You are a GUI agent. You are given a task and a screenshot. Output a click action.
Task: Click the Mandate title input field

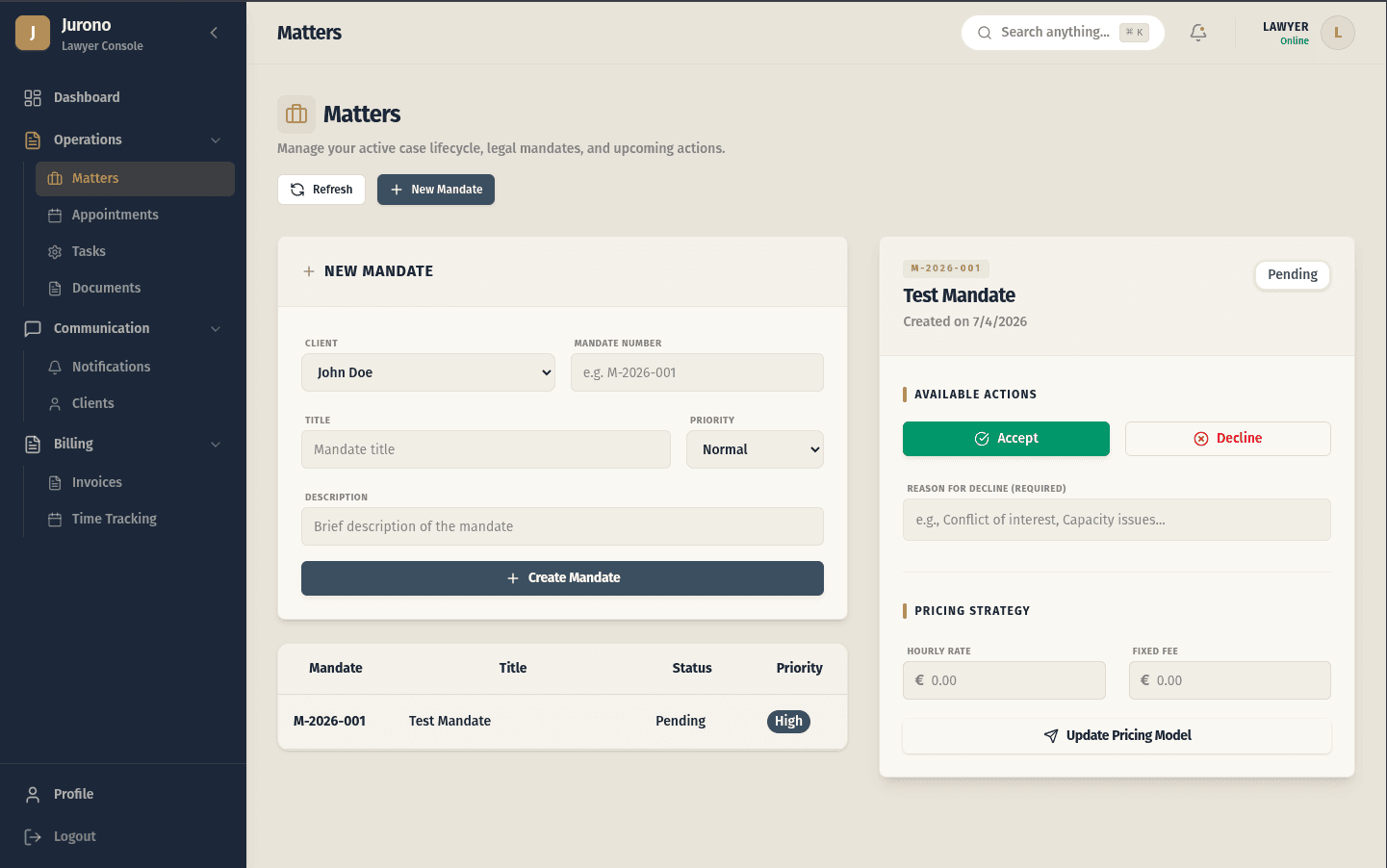click(486, 449)
